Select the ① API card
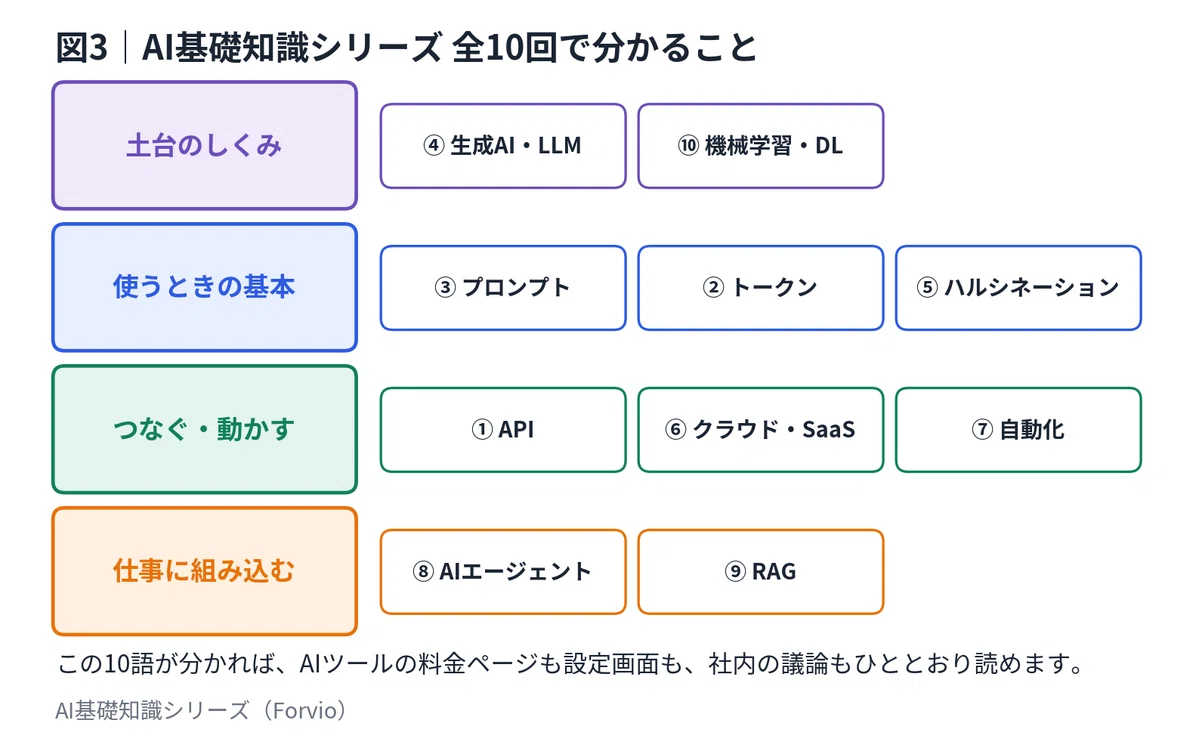Viewport: 1200px width, 751px height. [x=503, y=430]
